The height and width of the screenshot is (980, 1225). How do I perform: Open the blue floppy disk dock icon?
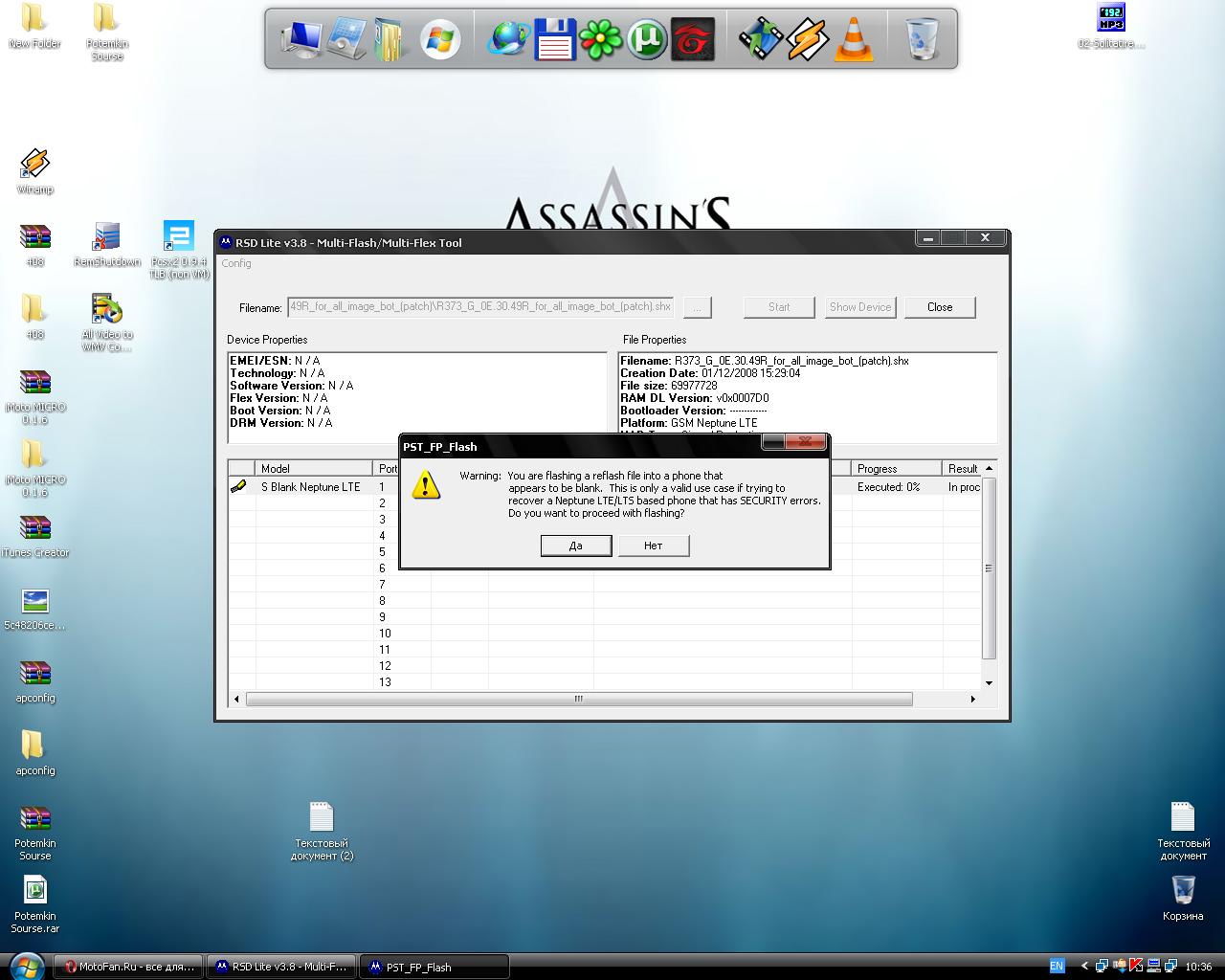click(554, 39)
